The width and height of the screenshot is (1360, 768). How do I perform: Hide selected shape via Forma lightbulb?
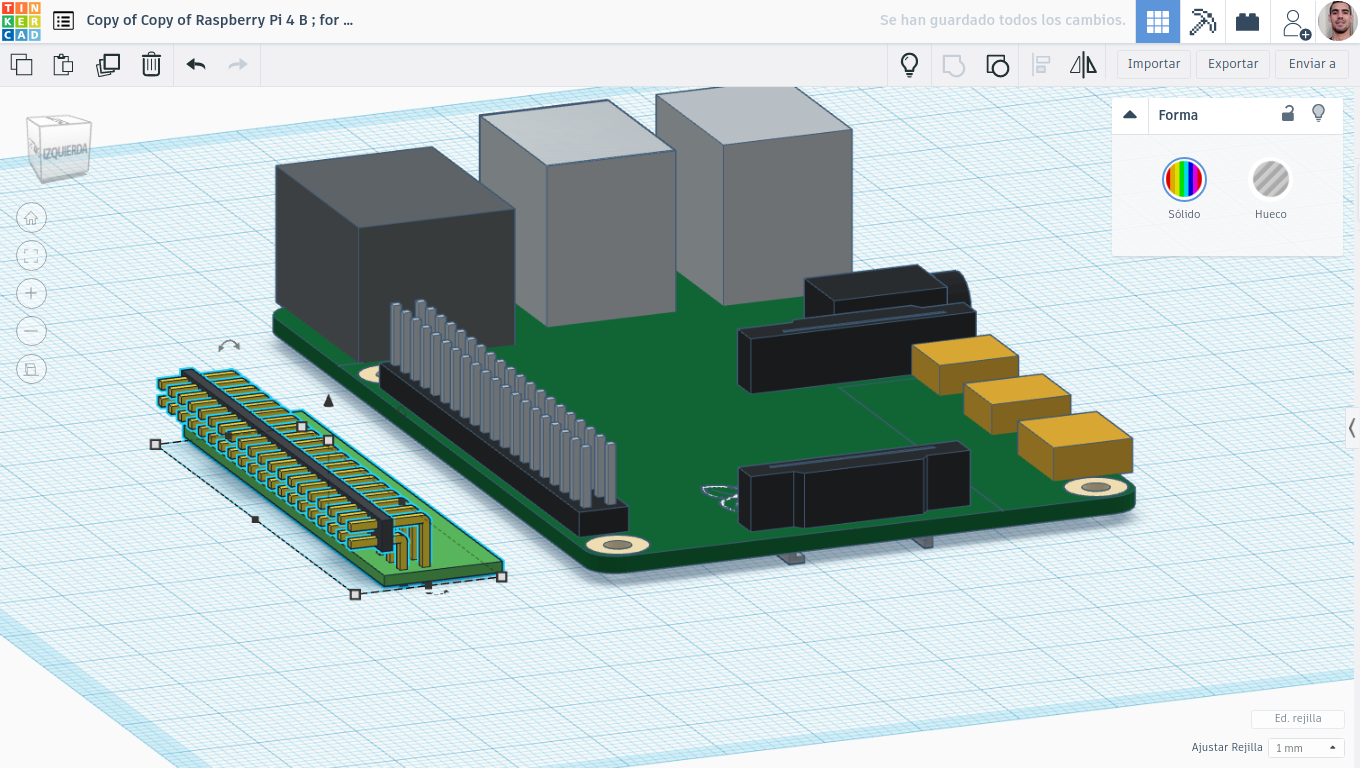[1318, 114]
